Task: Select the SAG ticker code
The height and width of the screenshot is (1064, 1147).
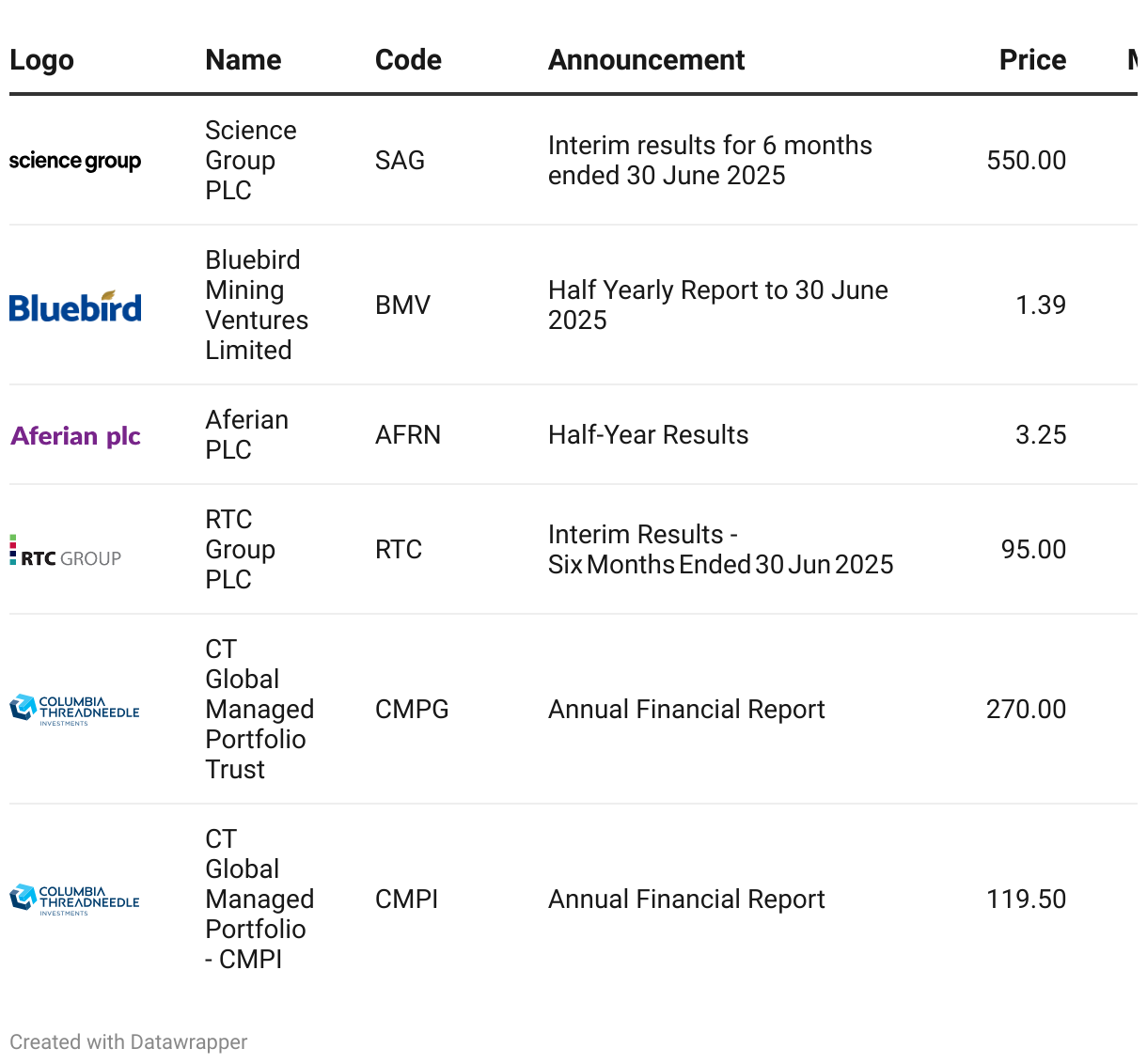Action: [x=400, y=161]
